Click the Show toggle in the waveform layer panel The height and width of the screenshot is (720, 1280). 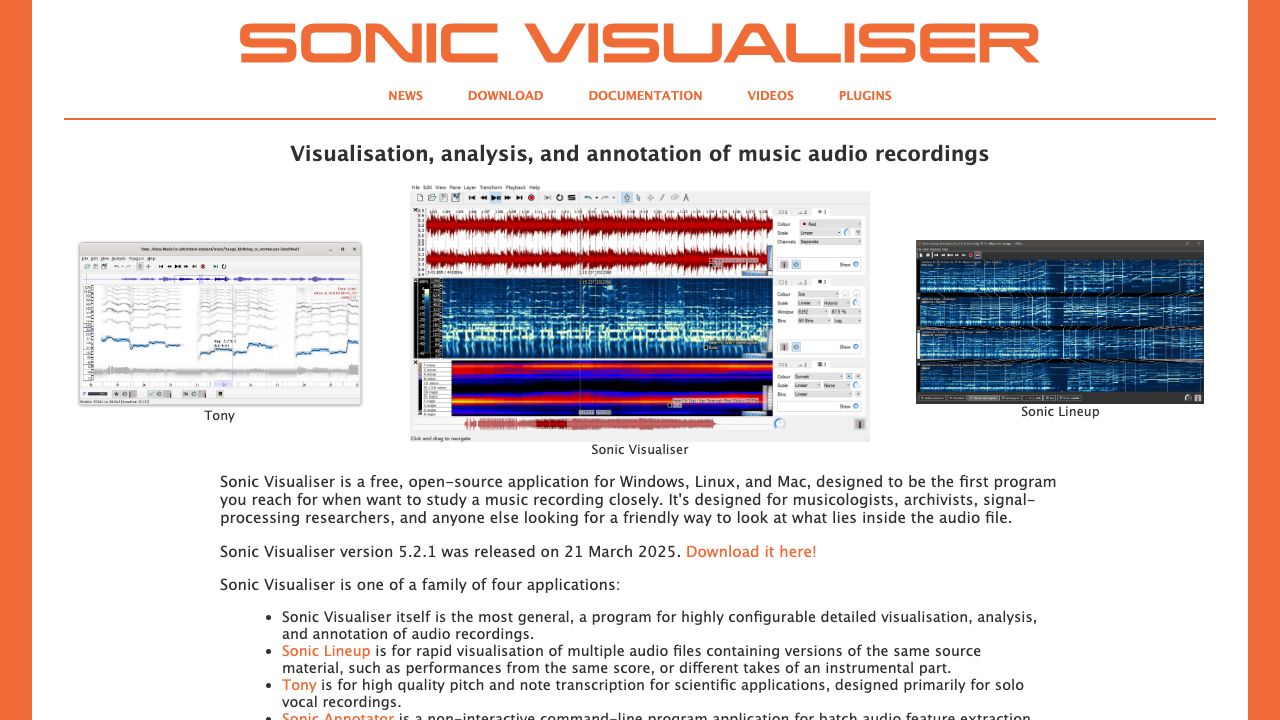pyautogui.click(x=856, y=264)
